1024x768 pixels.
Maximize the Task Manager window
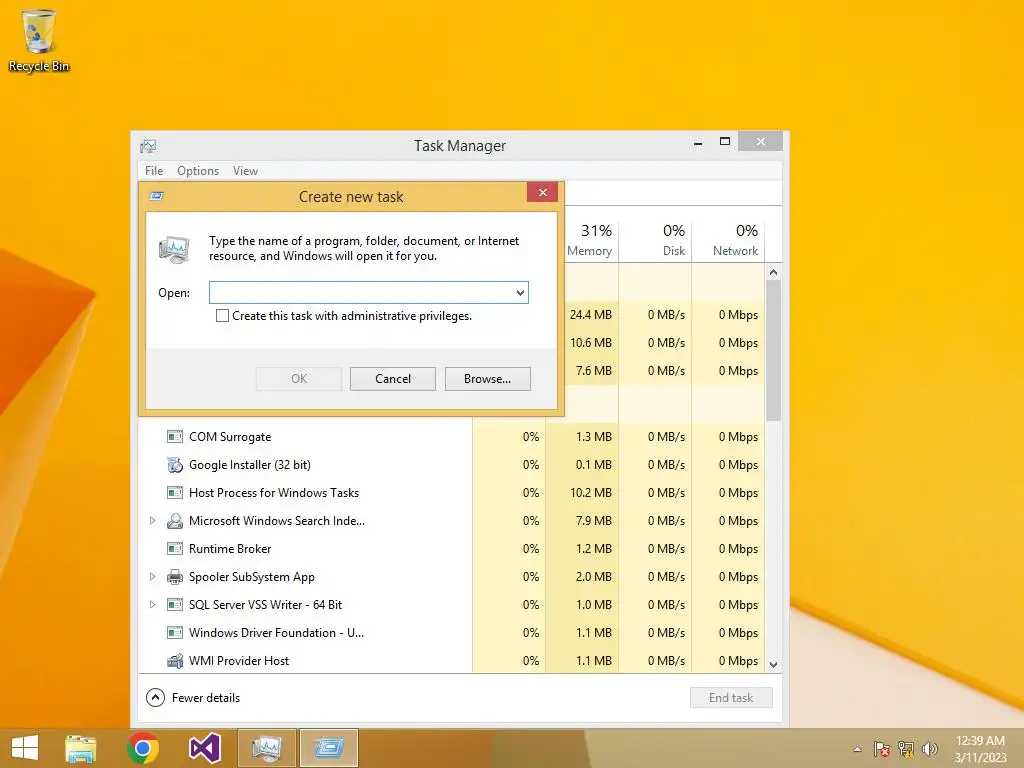click(725, 142)
